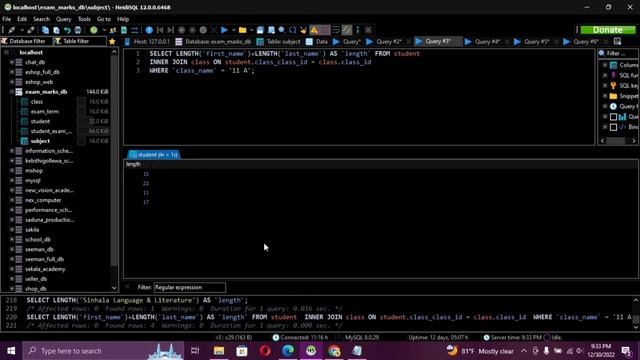Open File Explorer from the taskbar
The image size is (640, 360).
(219, 351)
